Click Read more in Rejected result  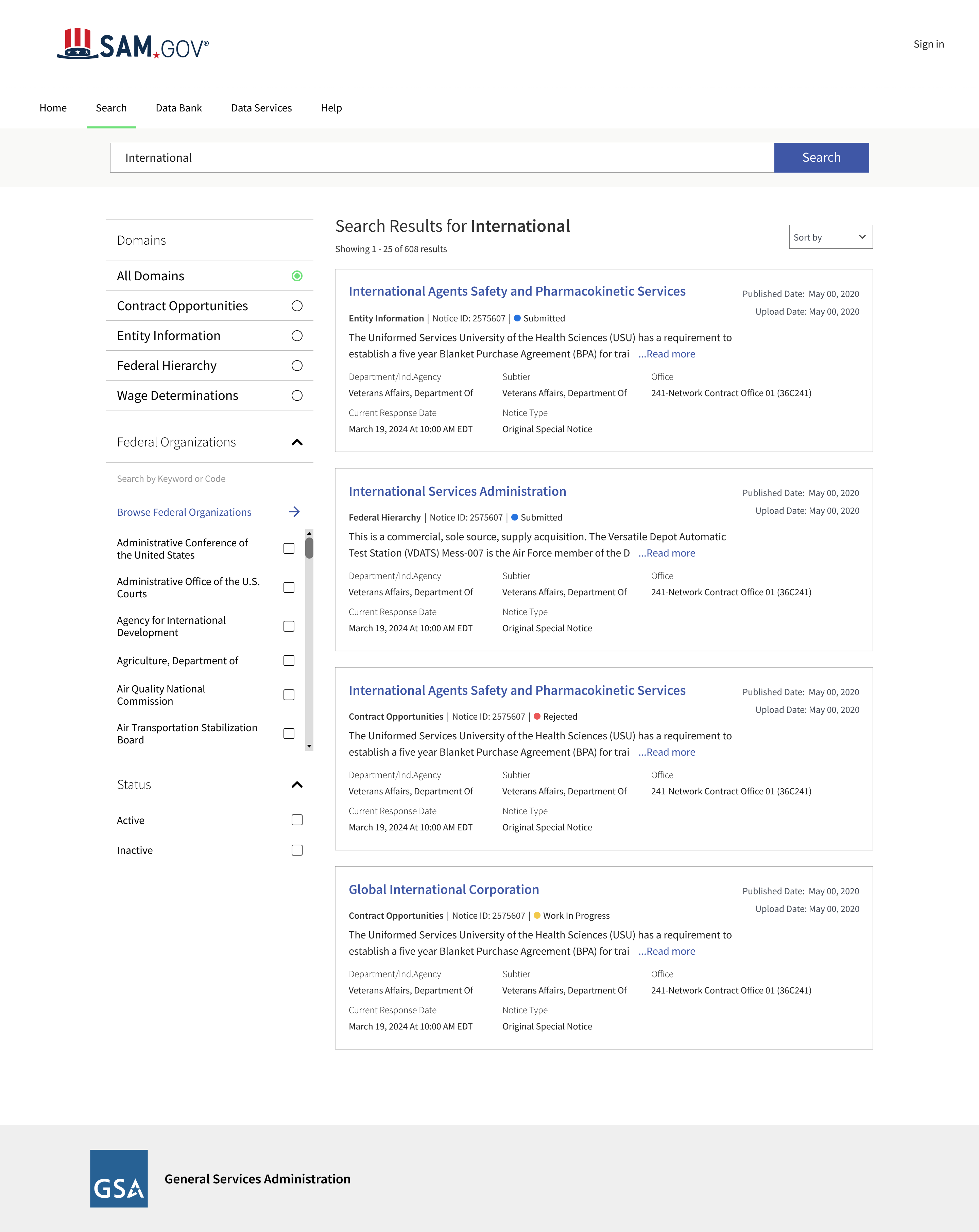(667, 753)
